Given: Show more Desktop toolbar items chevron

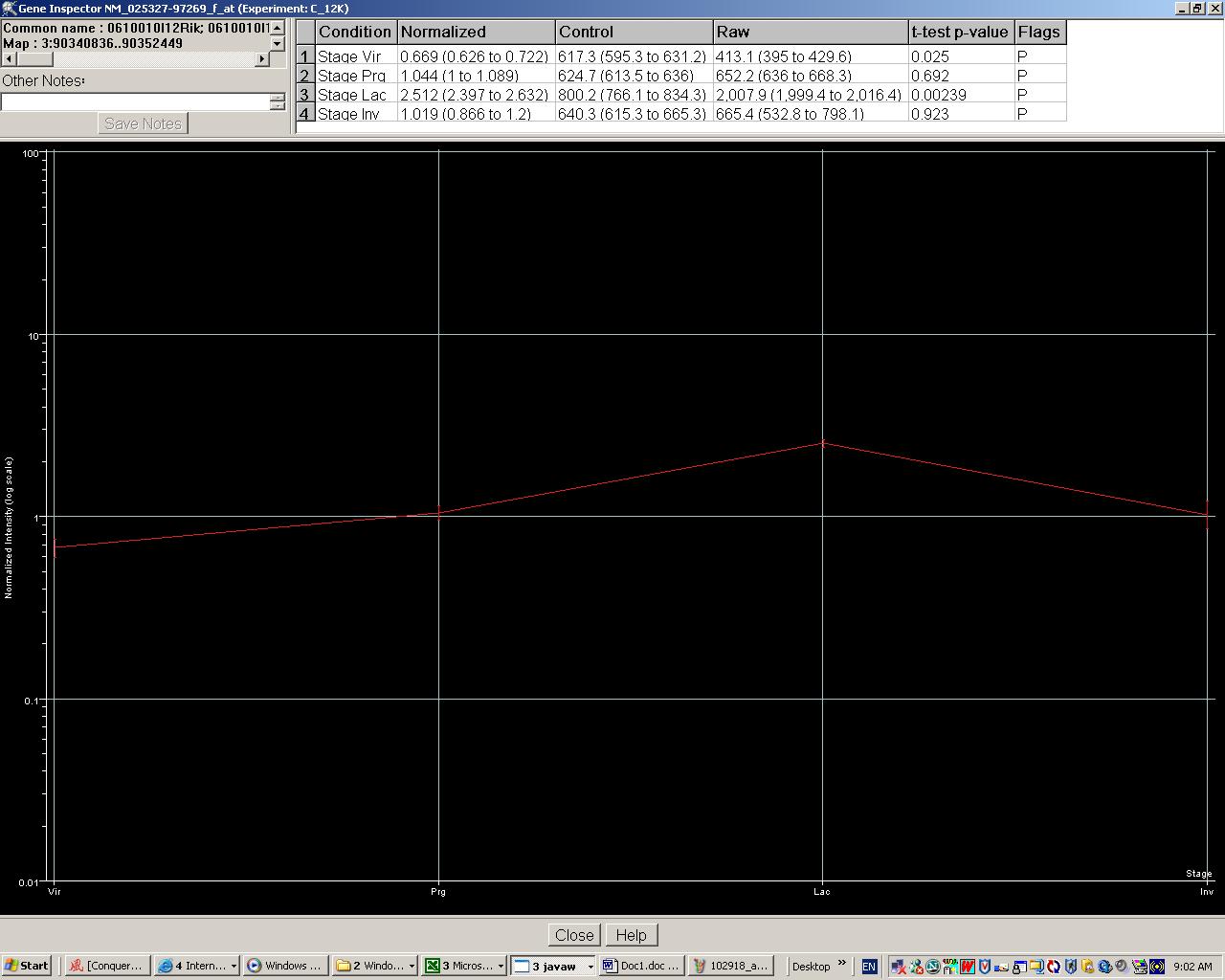Looking at the screenshot, I should point(842,964).
